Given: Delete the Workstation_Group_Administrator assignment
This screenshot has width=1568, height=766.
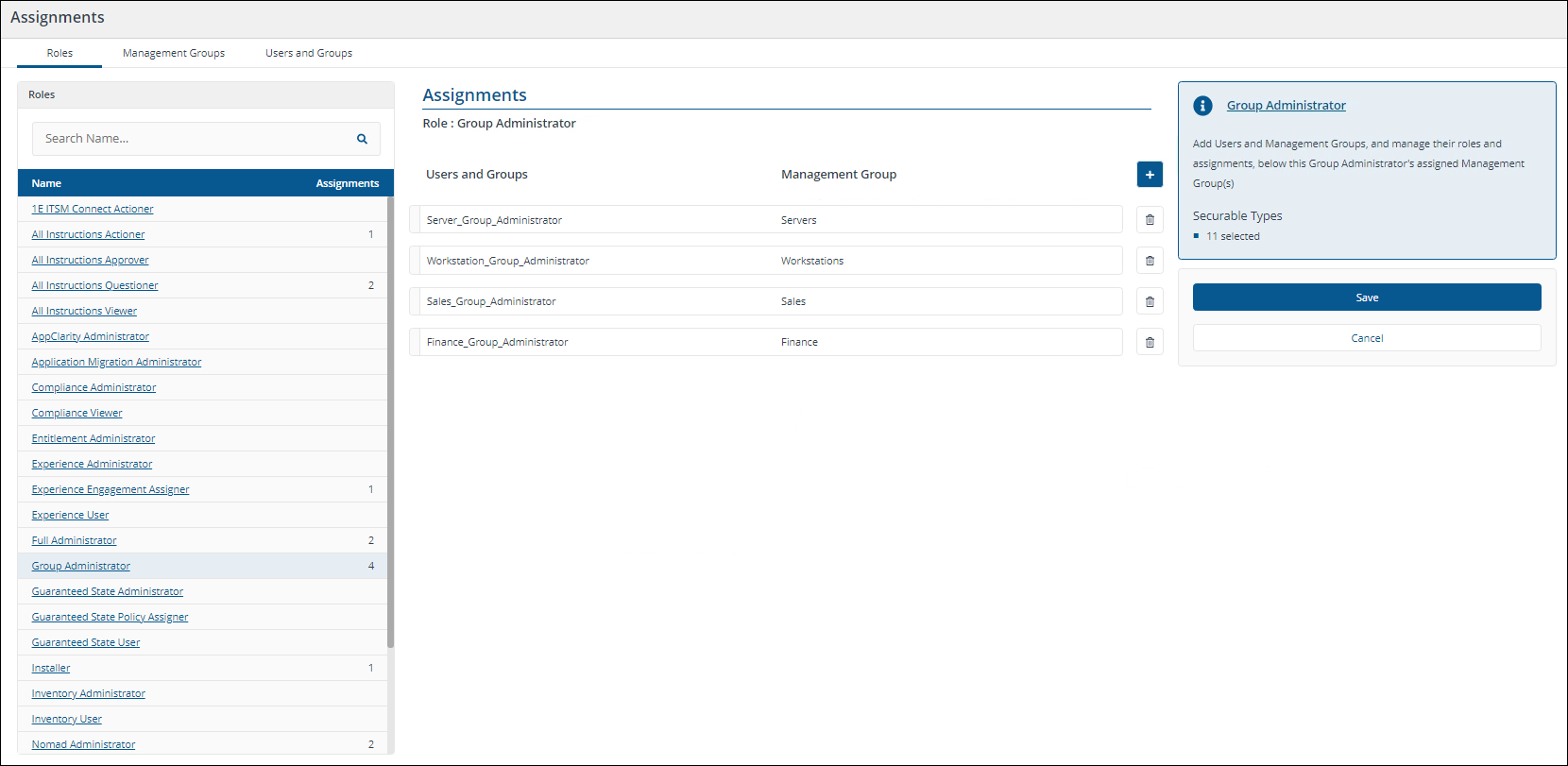Looking at the screenshot, I should click(1150, 261).
